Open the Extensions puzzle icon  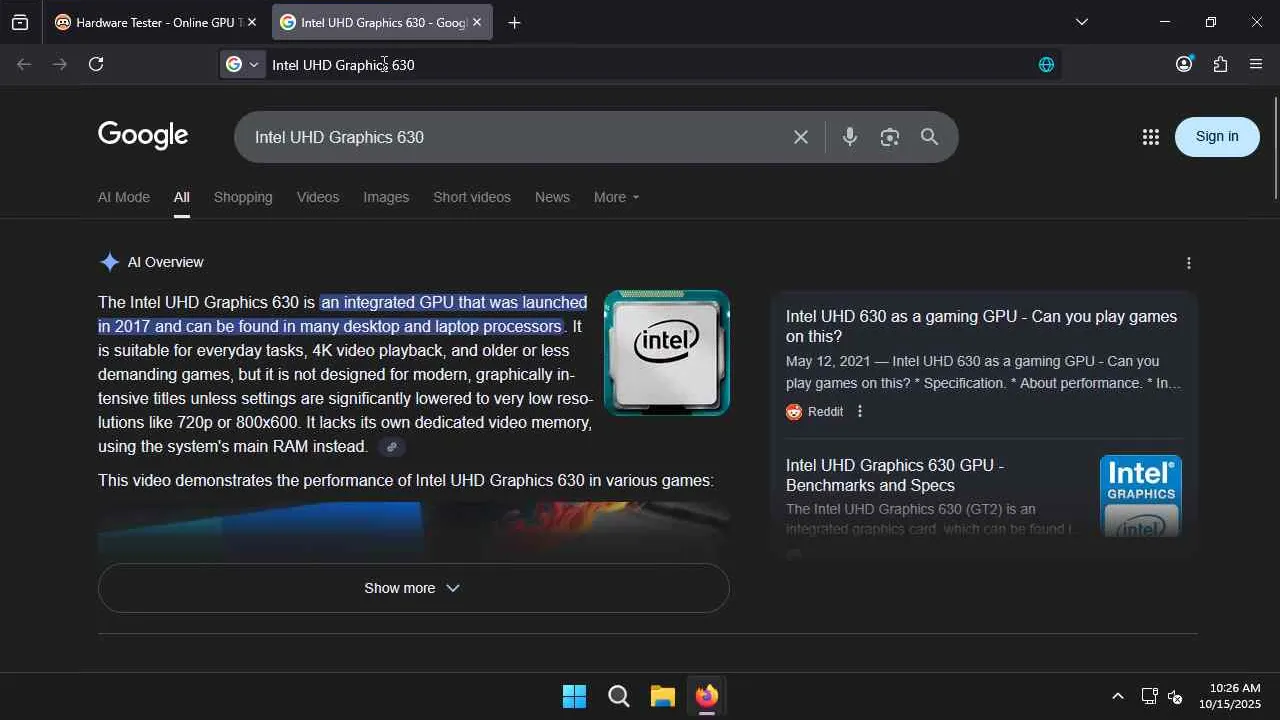point(1220,64)
